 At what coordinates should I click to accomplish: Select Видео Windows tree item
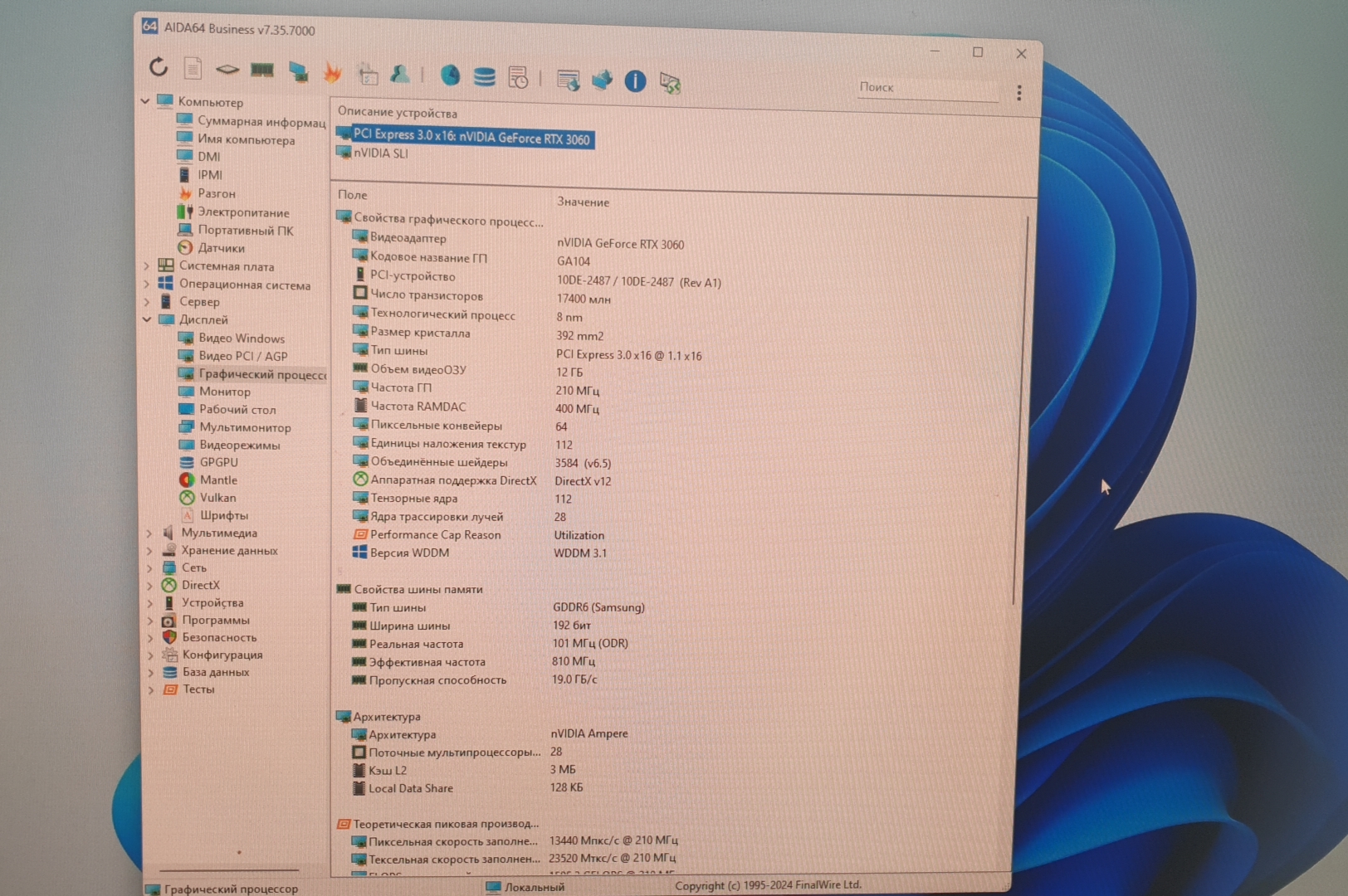(232, 338)
